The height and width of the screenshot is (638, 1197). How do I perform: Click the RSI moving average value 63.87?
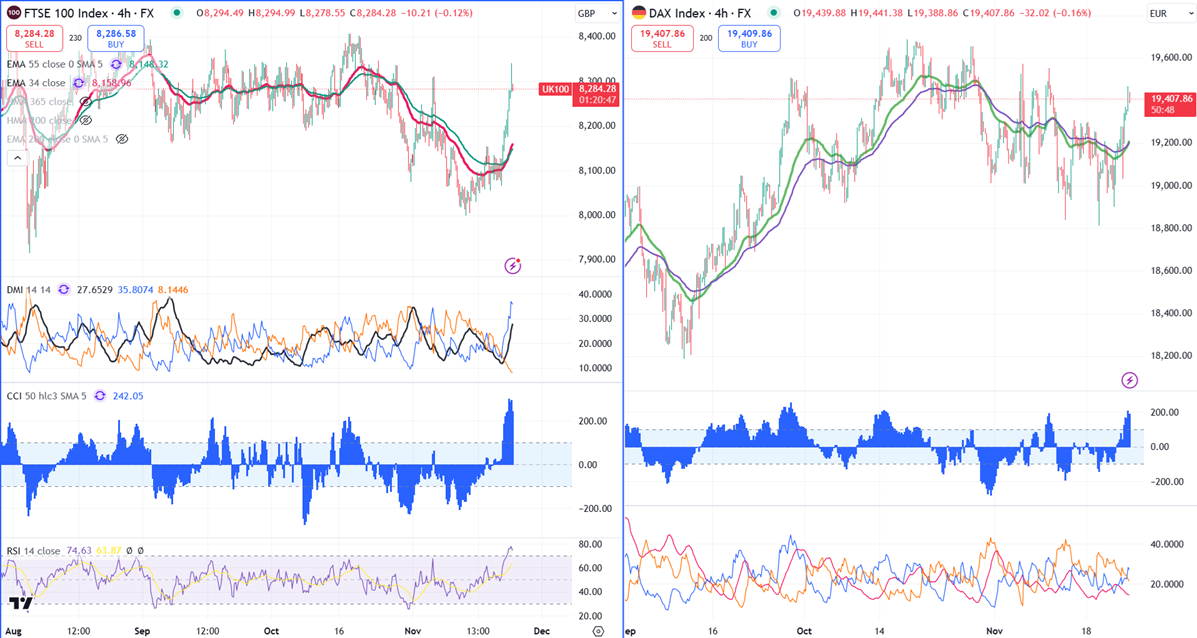coord(109,551)
